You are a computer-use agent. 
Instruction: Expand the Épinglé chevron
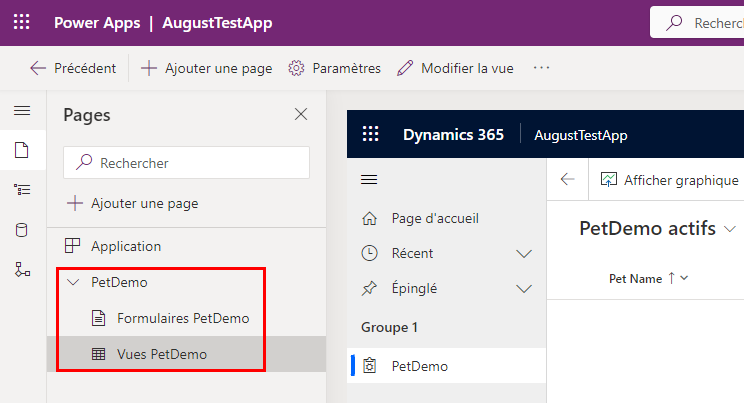[x=524, y=289]
